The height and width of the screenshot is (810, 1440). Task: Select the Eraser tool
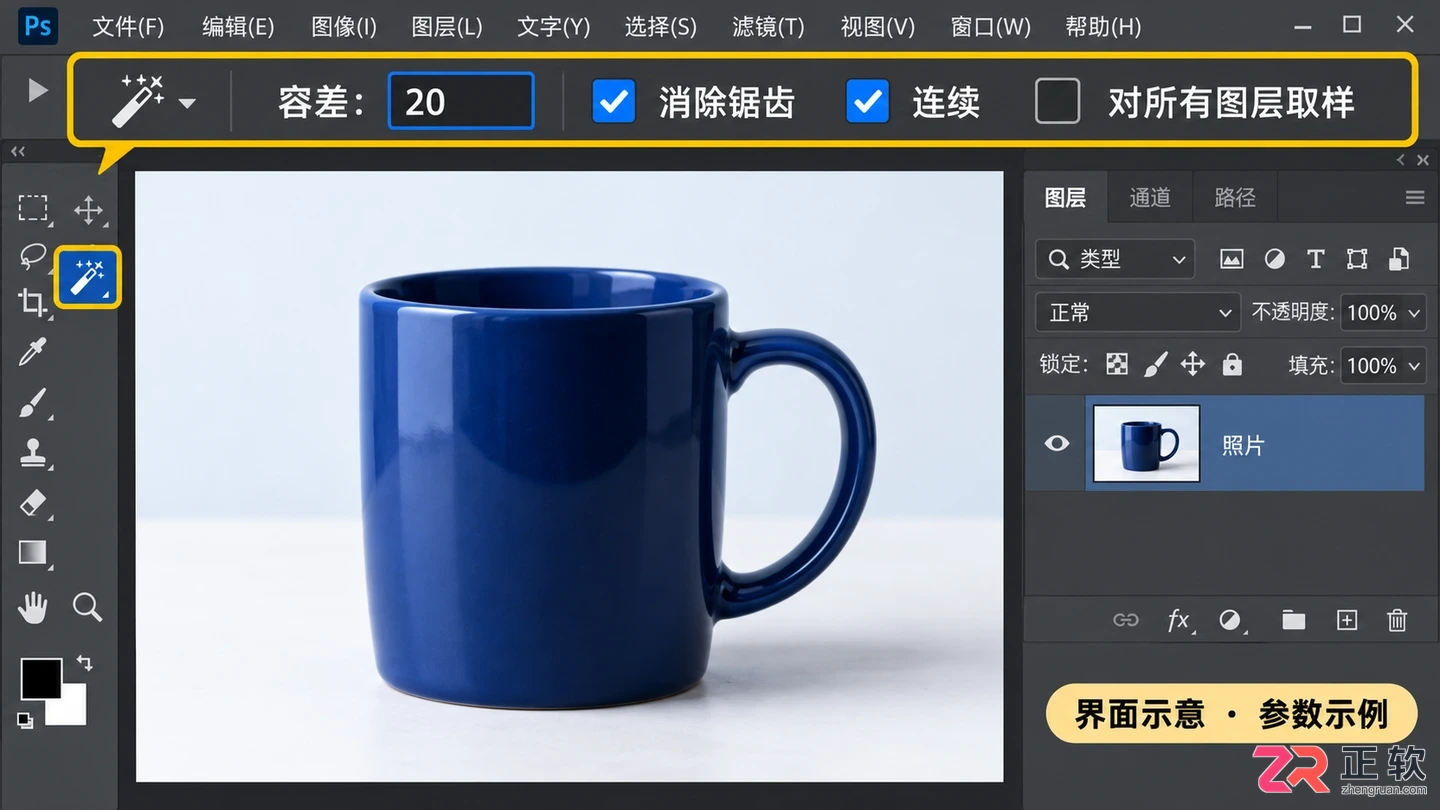[33, 503]
